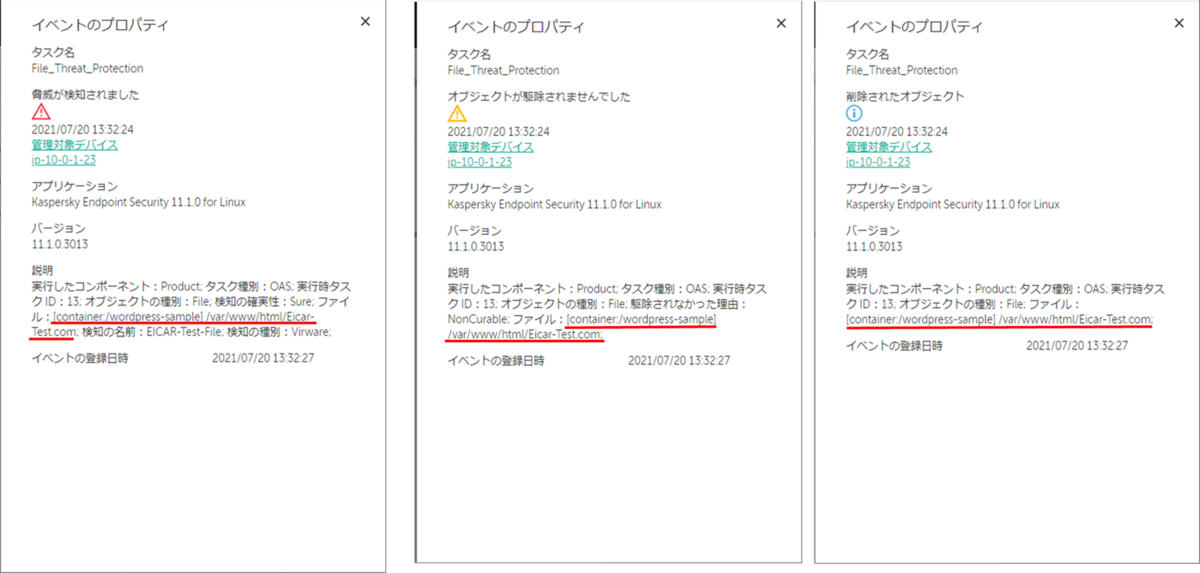1200x573 pixels.
Task: Select the オブジェクトが駆除されませんでした event heading
Action: click(539, 96)
